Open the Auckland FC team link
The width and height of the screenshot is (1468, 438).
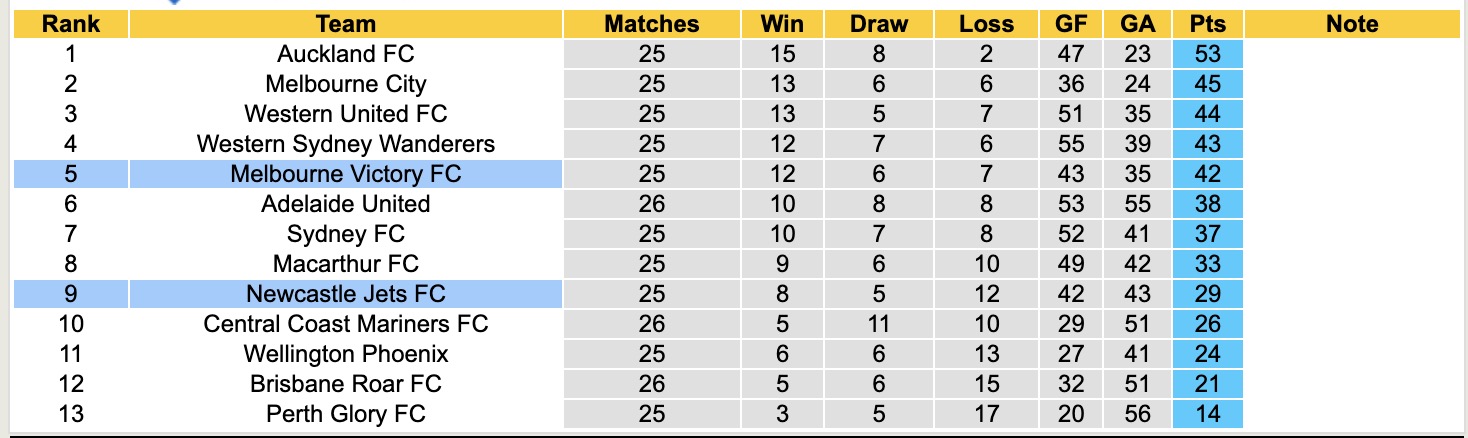point(345,54)
